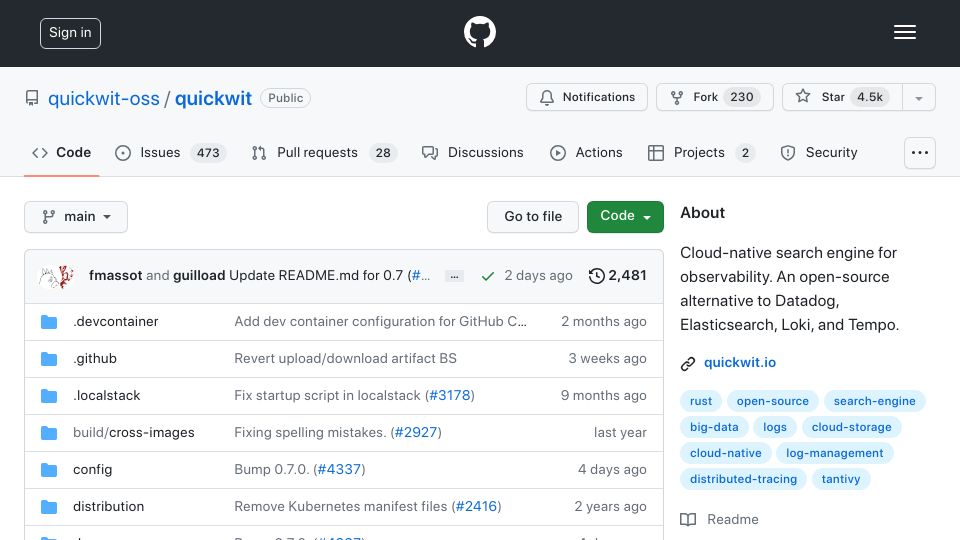Open the Discussions tab

pos(473,152)
